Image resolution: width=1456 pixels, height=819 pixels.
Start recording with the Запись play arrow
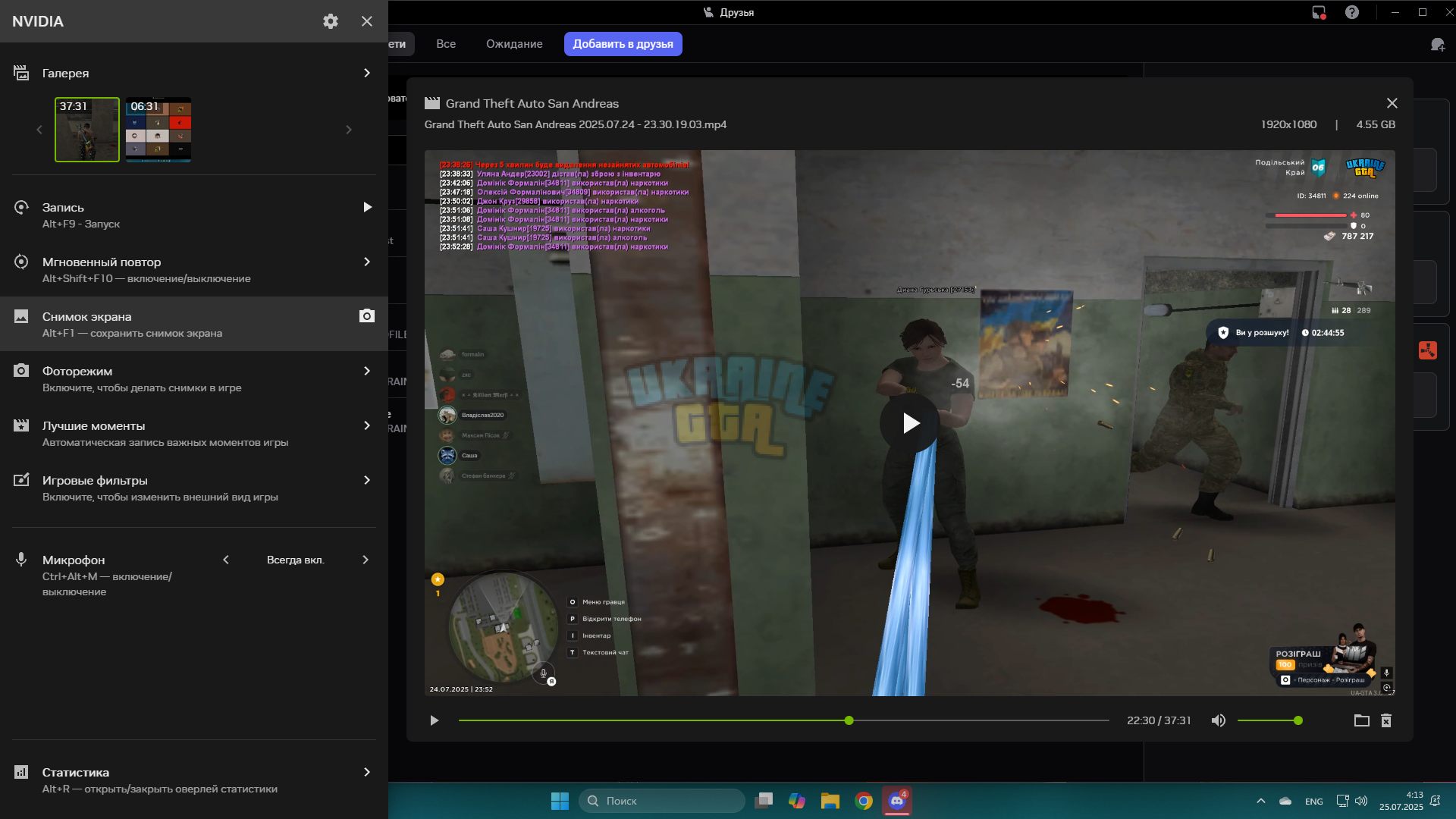367,207
